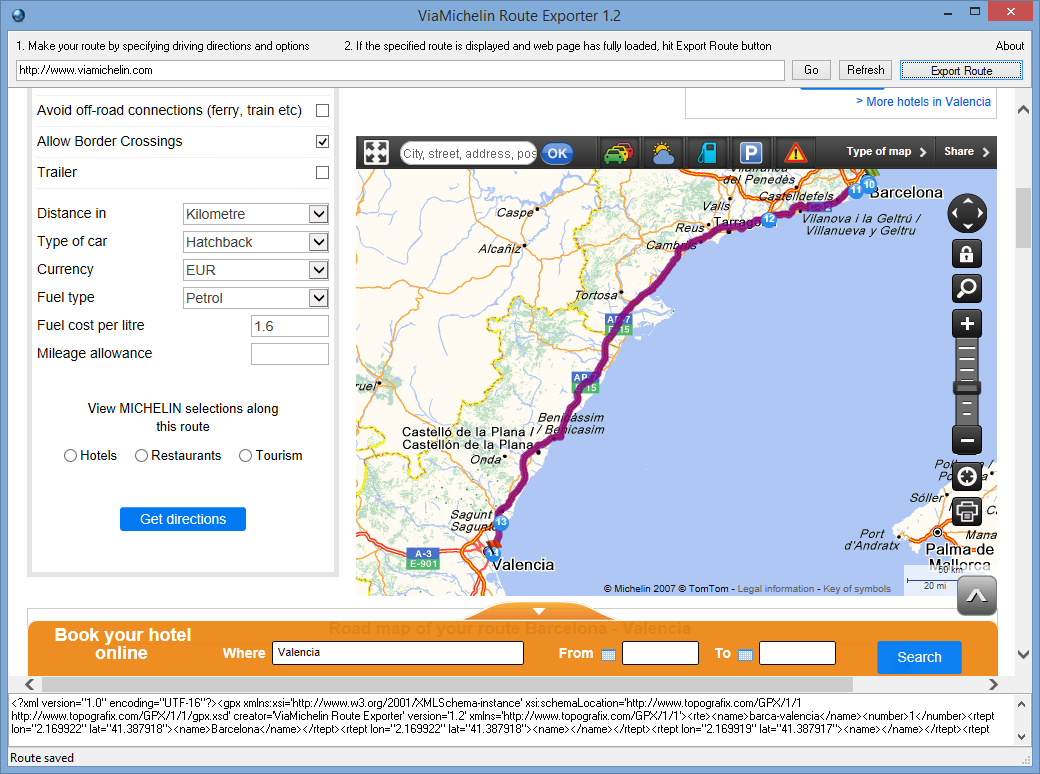Open the Type of map menu
The width and height of the screenshot is (1040, 774).
(887, 152)
